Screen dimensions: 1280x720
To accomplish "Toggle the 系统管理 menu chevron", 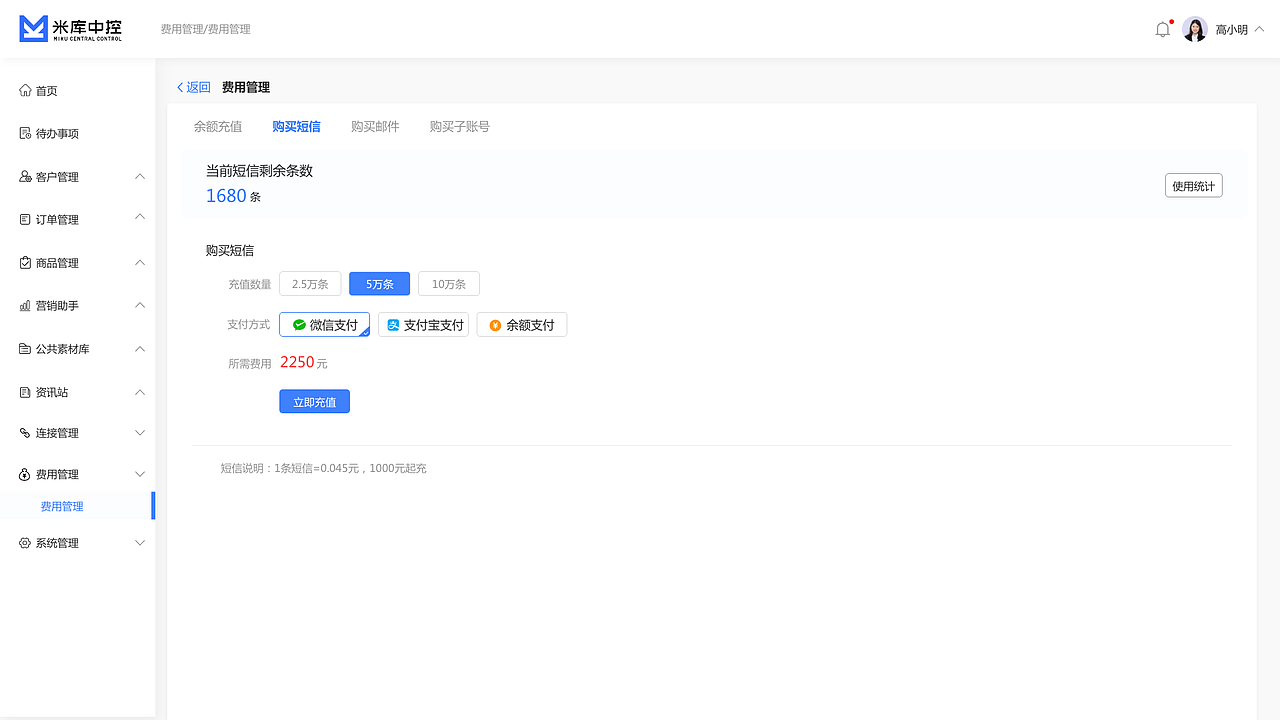I will pos(140,543).
